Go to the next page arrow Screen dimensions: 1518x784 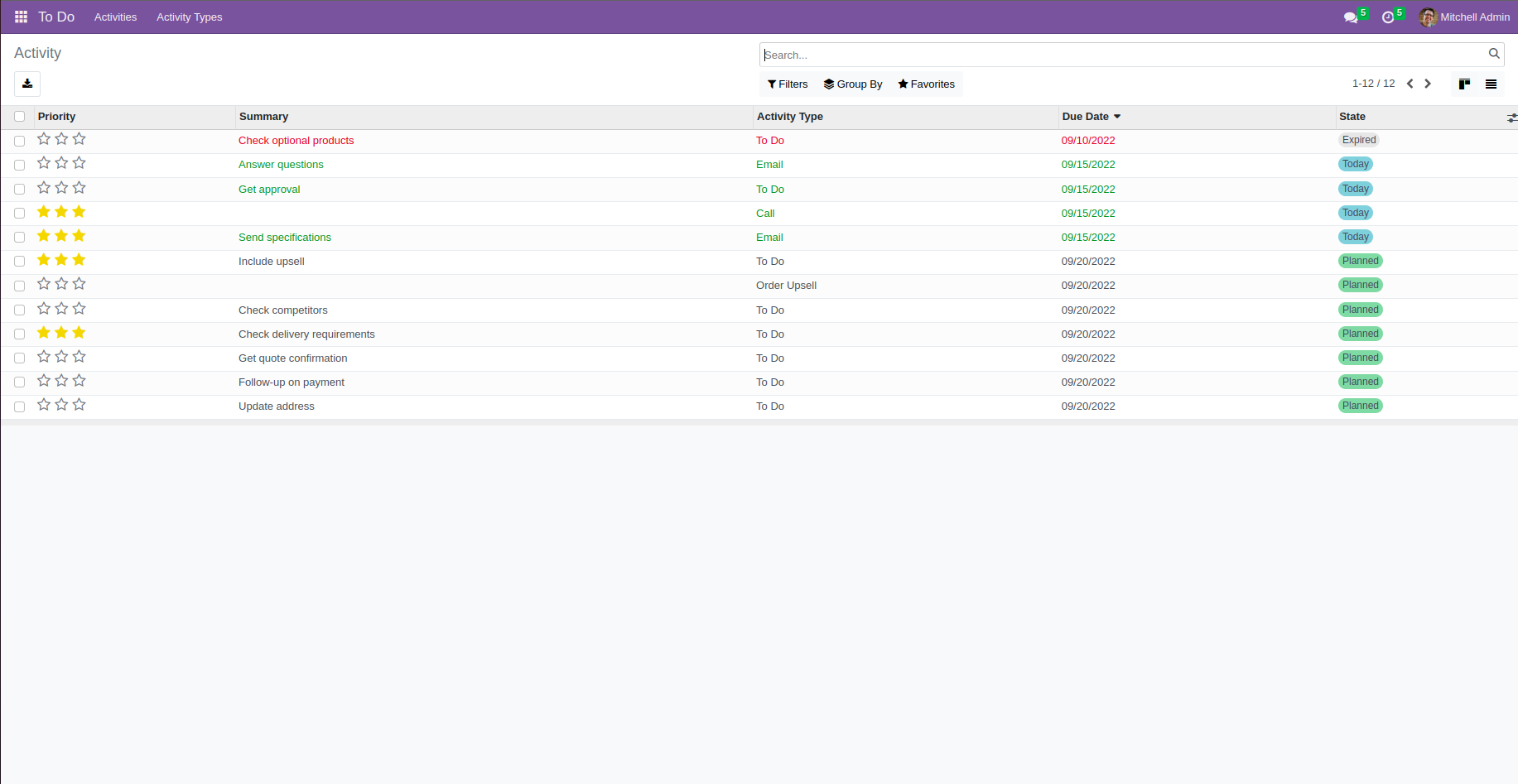(1428, 84)
